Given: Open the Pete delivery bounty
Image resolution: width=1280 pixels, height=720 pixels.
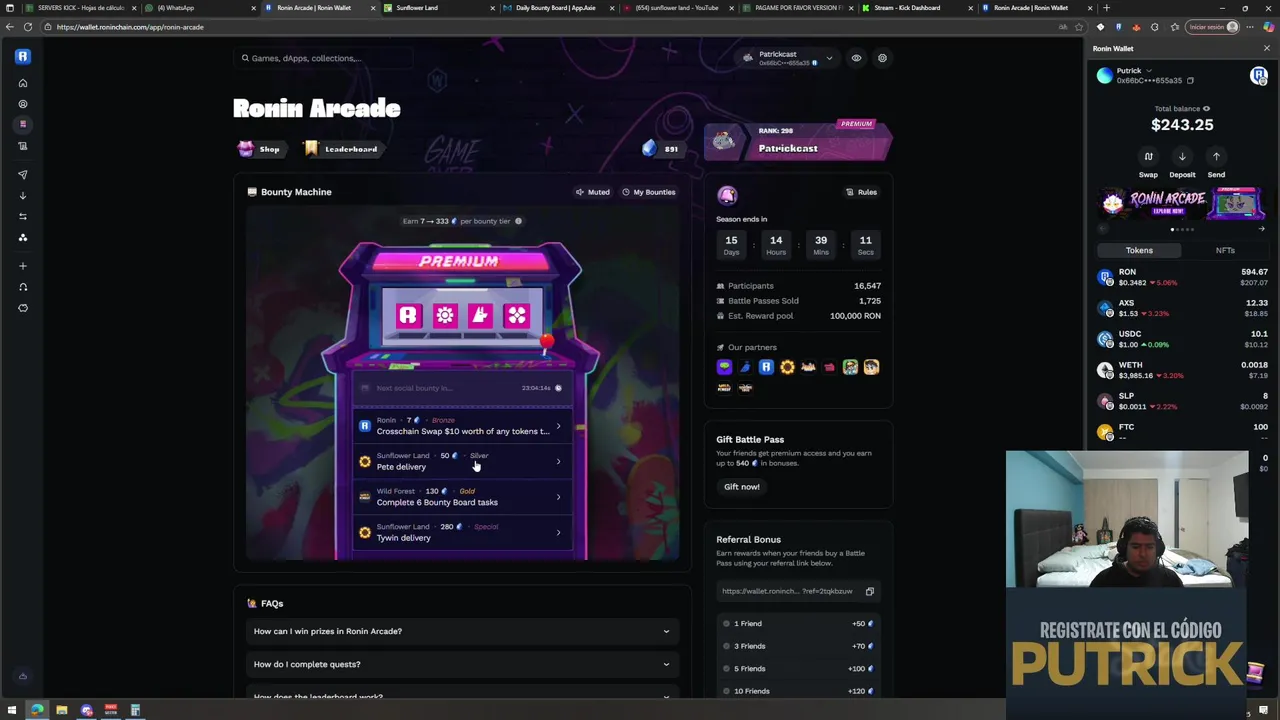Looking at the screenshot, I should tap(462, 461).
